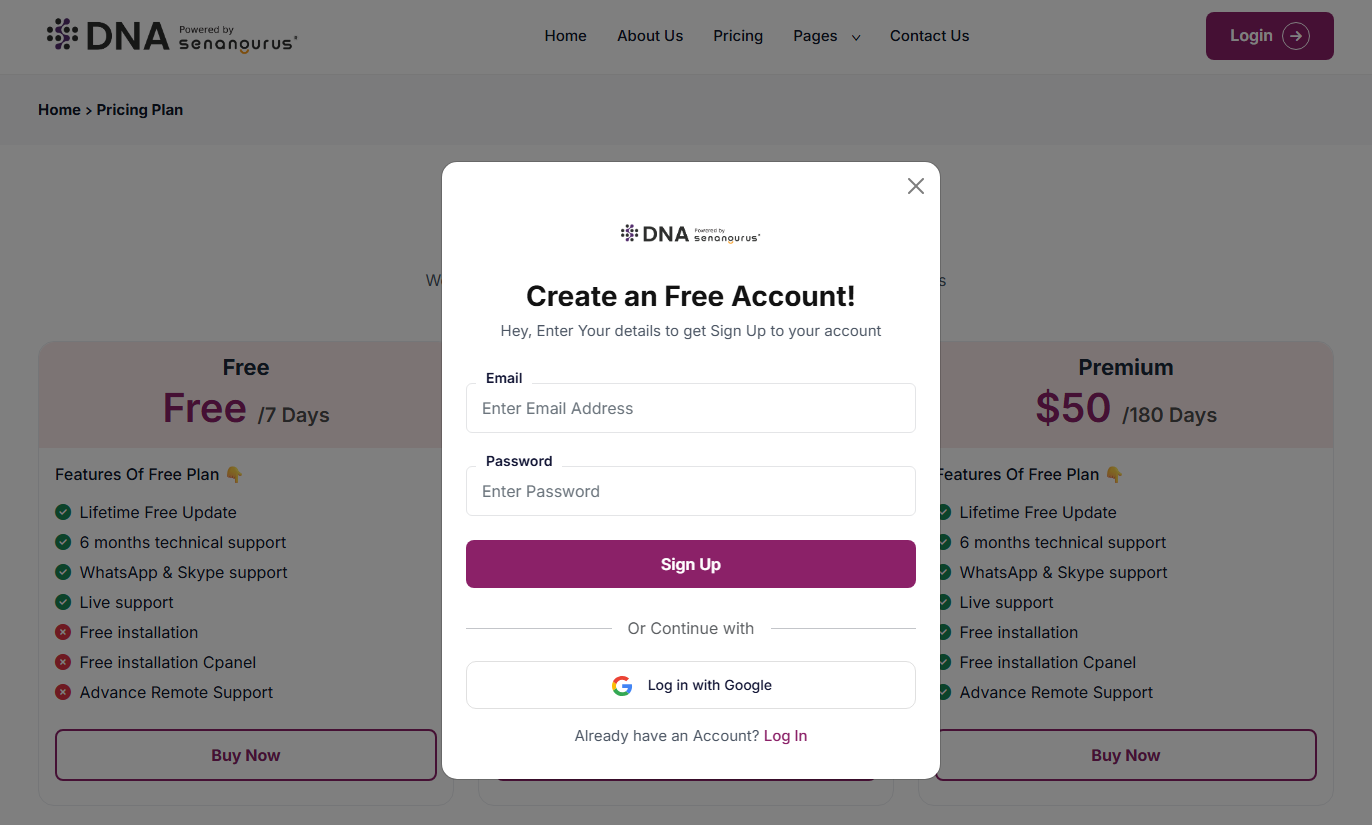Open Contact Us in navigation
The height and width of the screenshot is (825, 1372).
tap(929, 36)
